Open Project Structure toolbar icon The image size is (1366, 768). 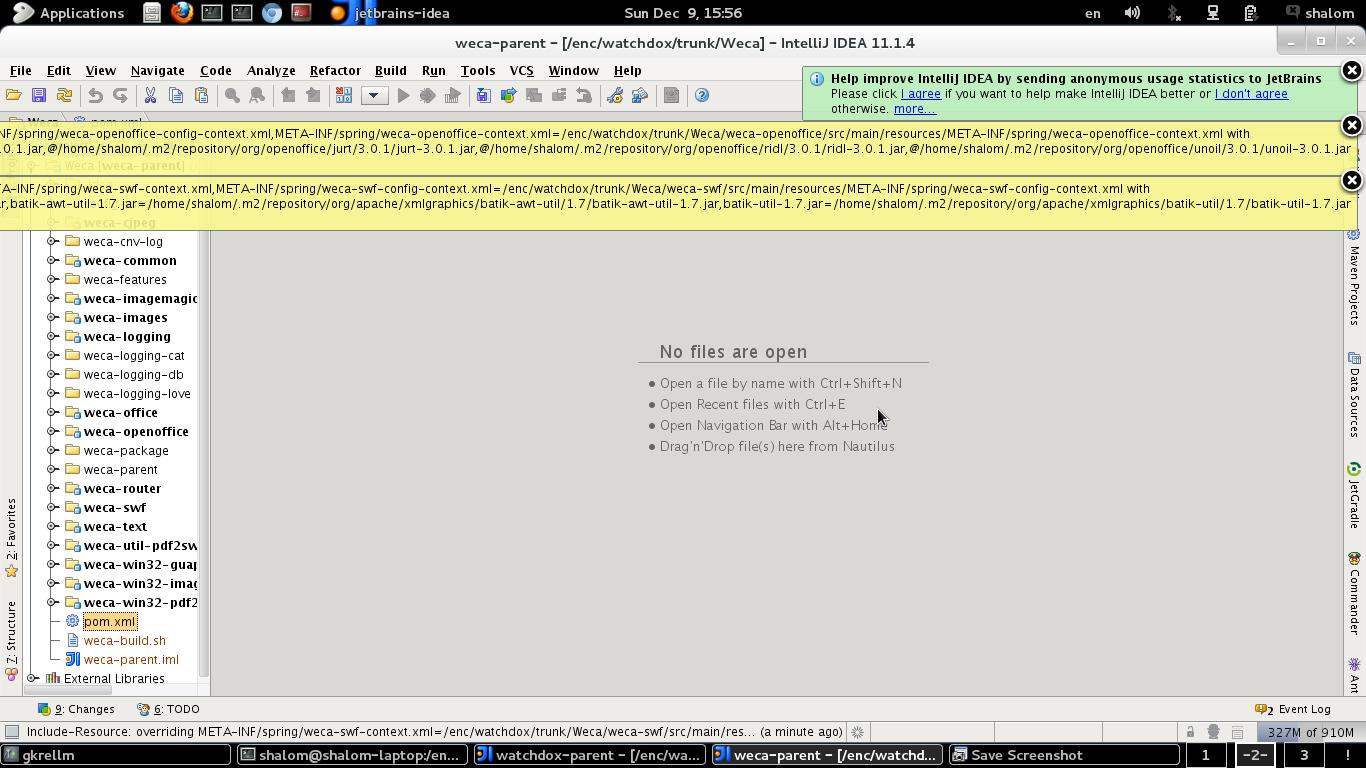[x=640, y=95]
